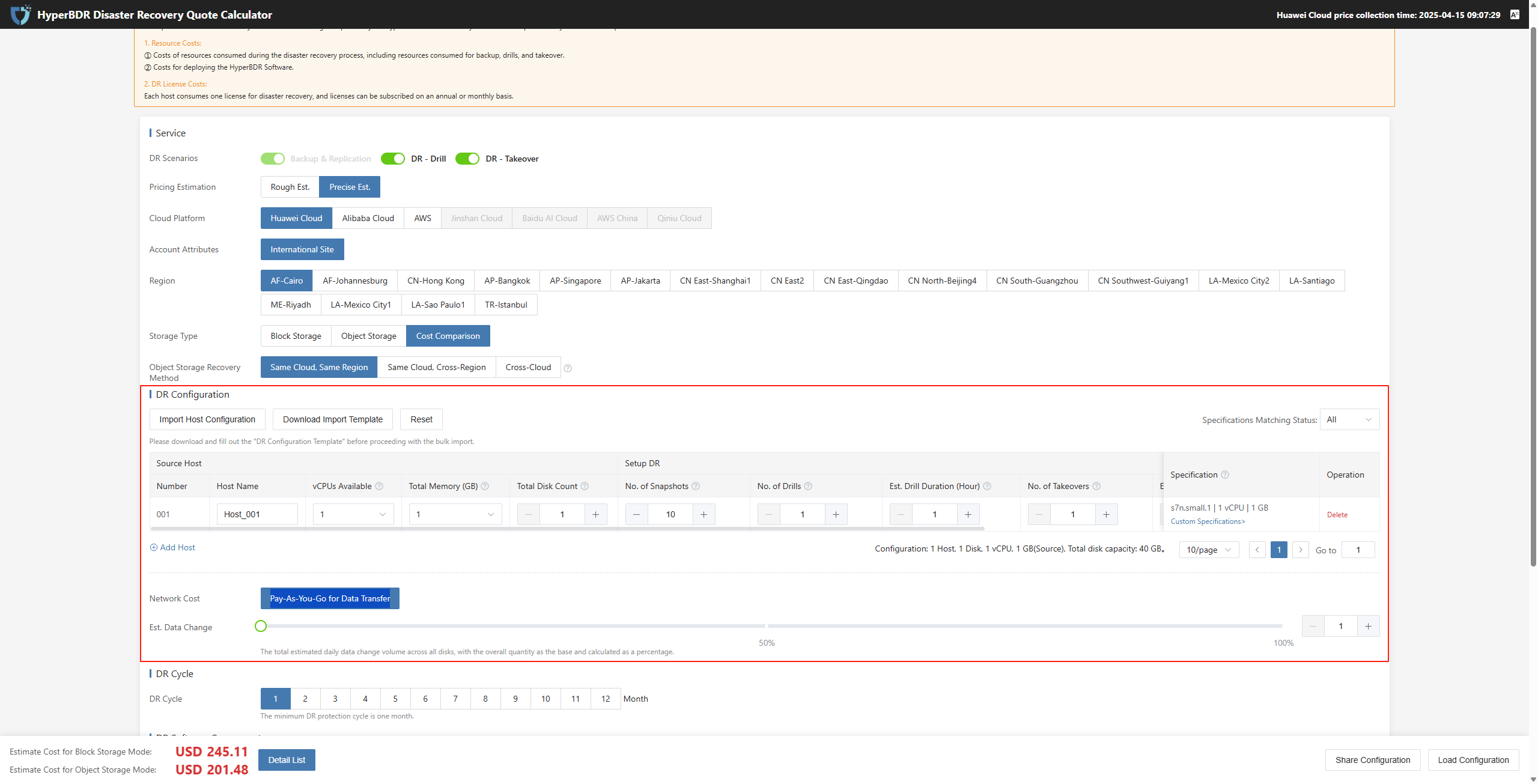Reset the DR configuration
This screenshot has width=1538, height=784.
pos(421,419)
